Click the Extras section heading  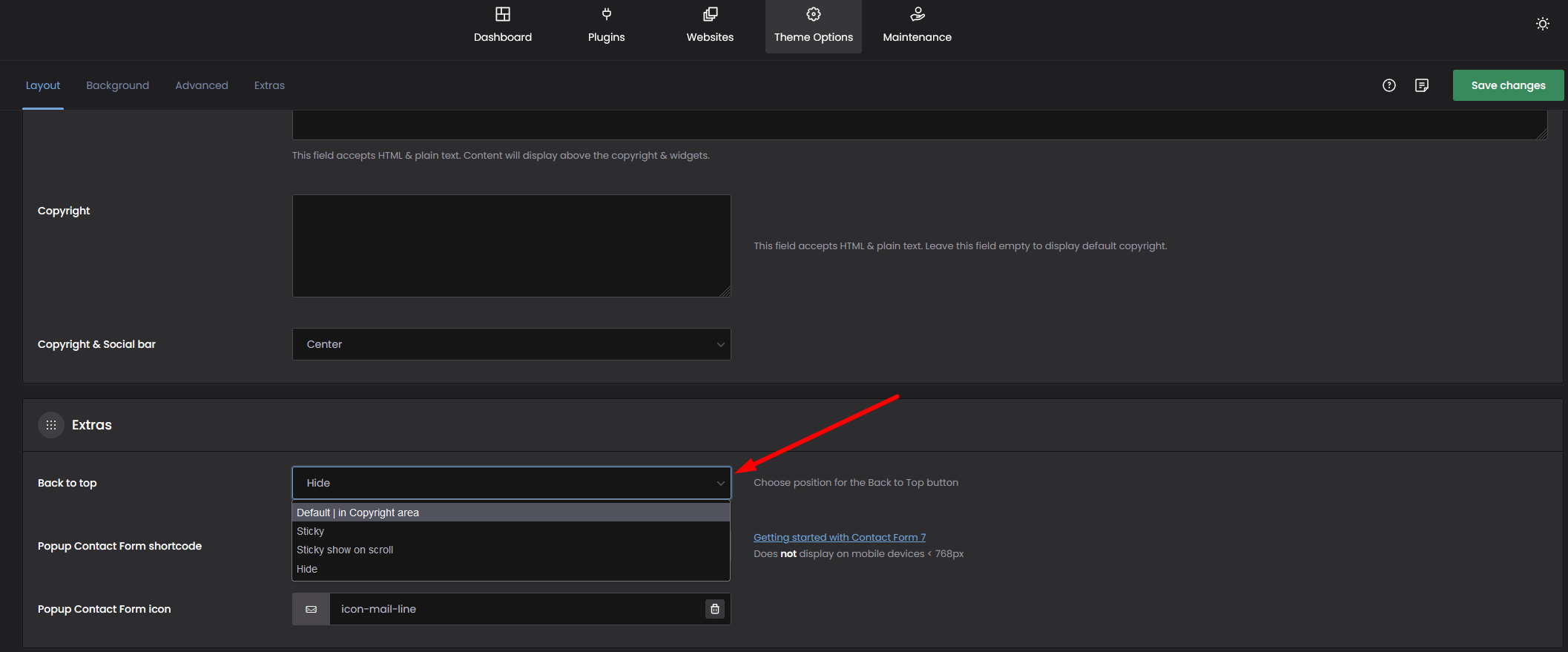click(x=92, y=425)
